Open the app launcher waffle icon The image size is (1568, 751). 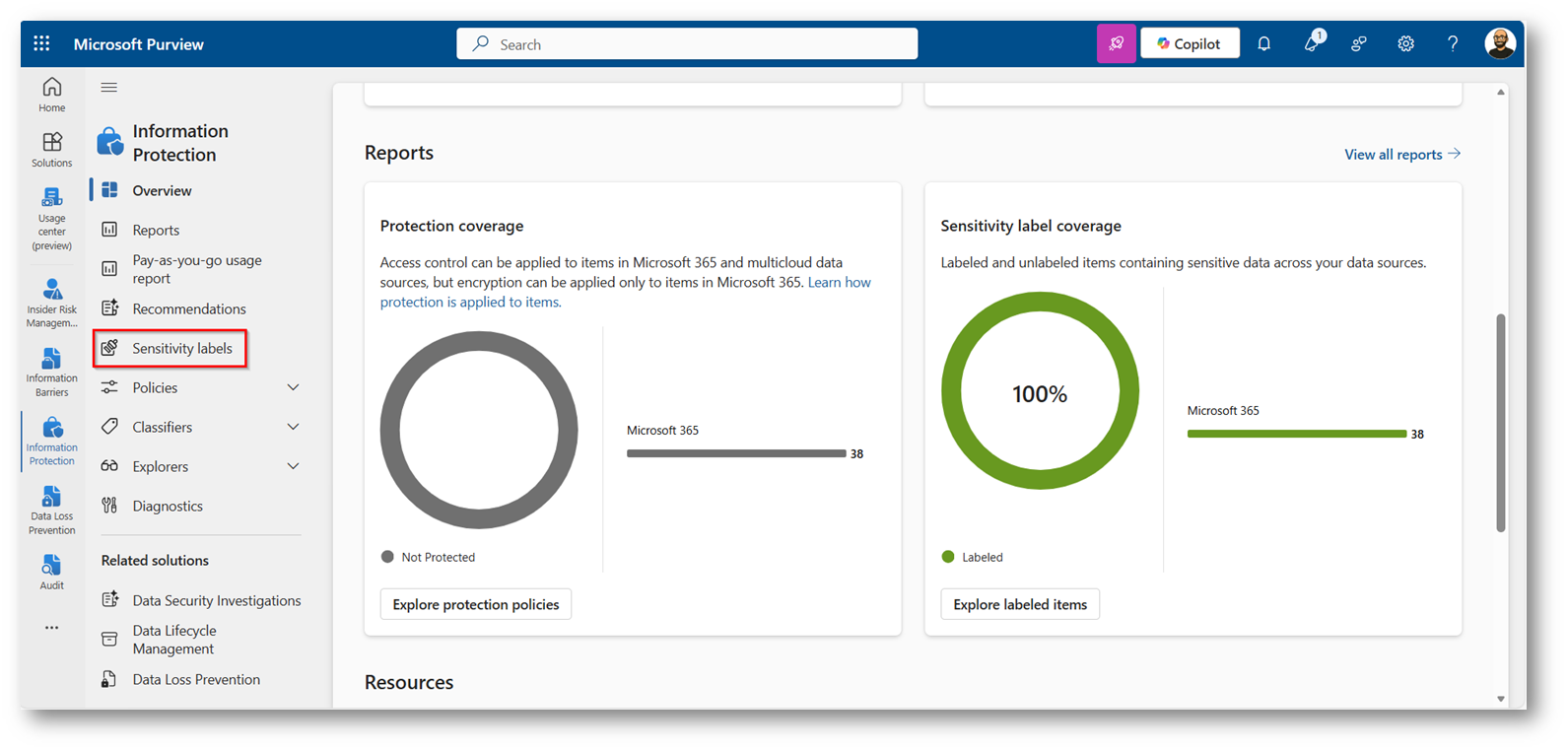[x=41, y=43]
